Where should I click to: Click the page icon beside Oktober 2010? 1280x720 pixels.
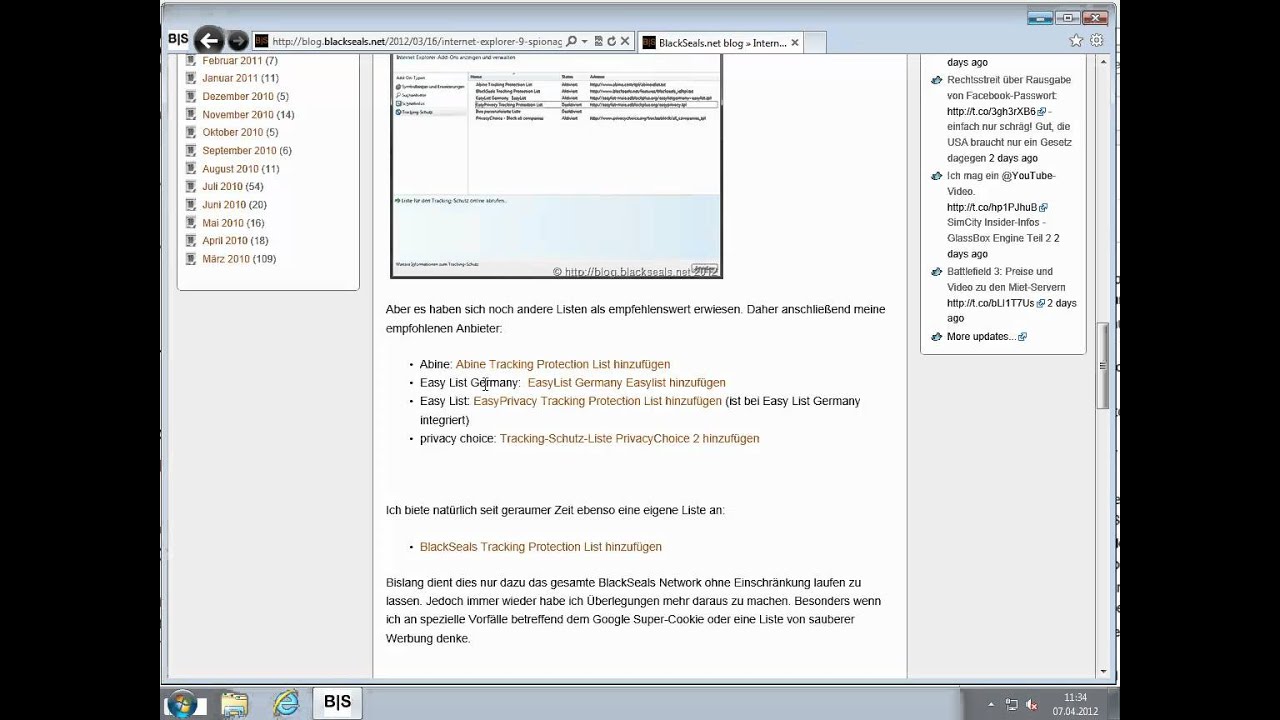(x=192, y=132)
